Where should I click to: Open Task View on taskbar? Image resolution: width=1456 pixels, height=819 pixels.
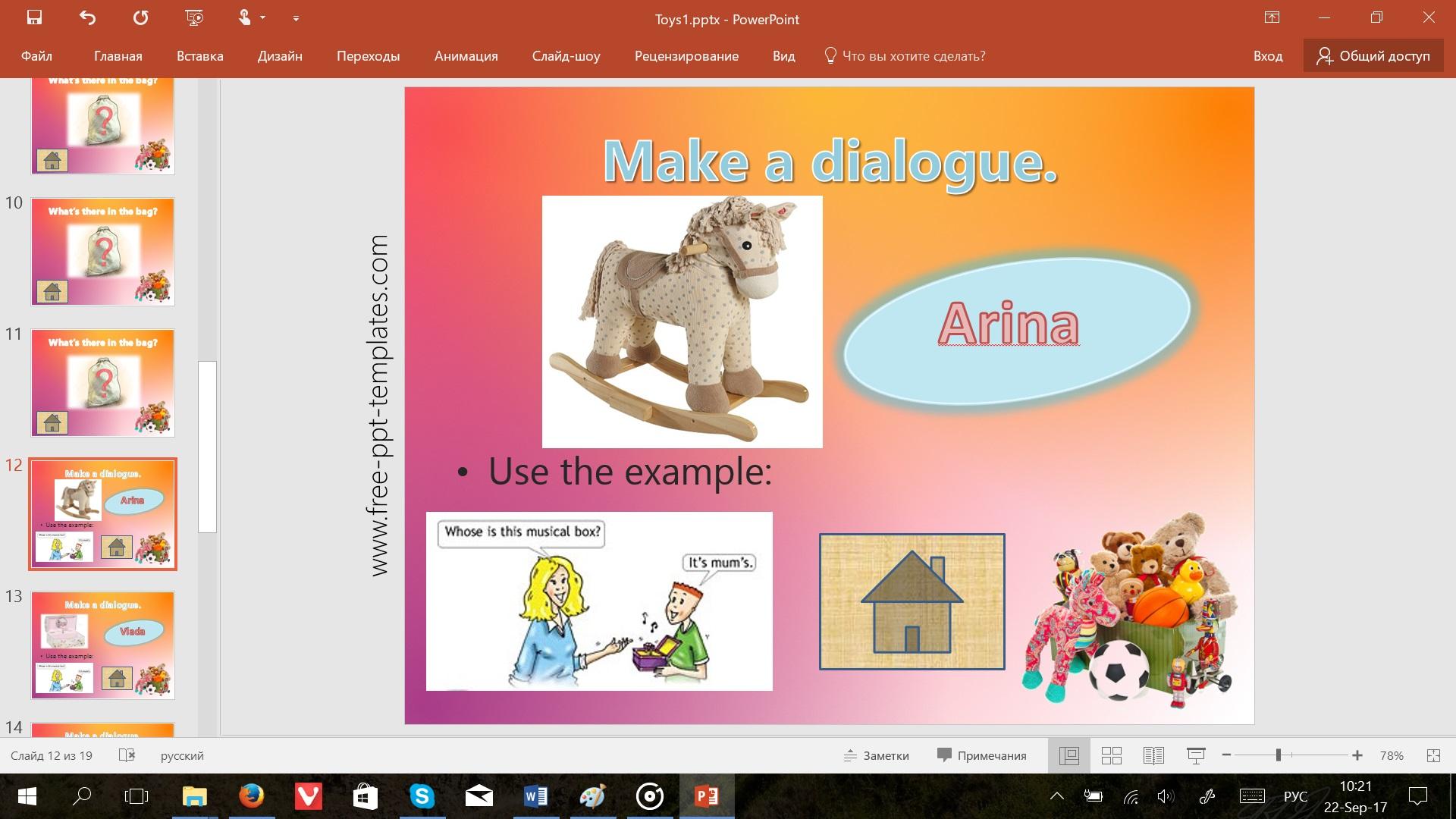click(136, 796)
